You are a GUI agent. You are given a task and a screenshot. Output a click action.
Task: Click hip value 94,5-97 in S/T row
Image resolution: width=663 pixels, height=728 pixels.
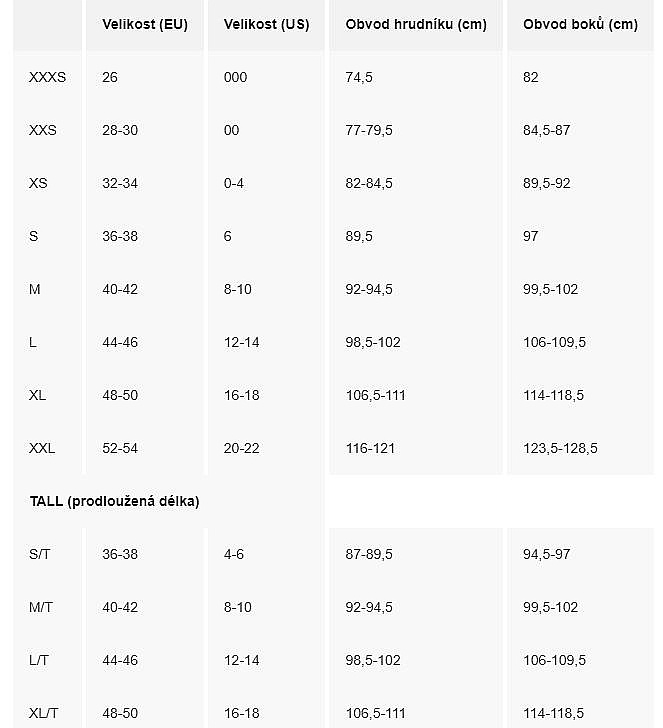tap(546, 554)
